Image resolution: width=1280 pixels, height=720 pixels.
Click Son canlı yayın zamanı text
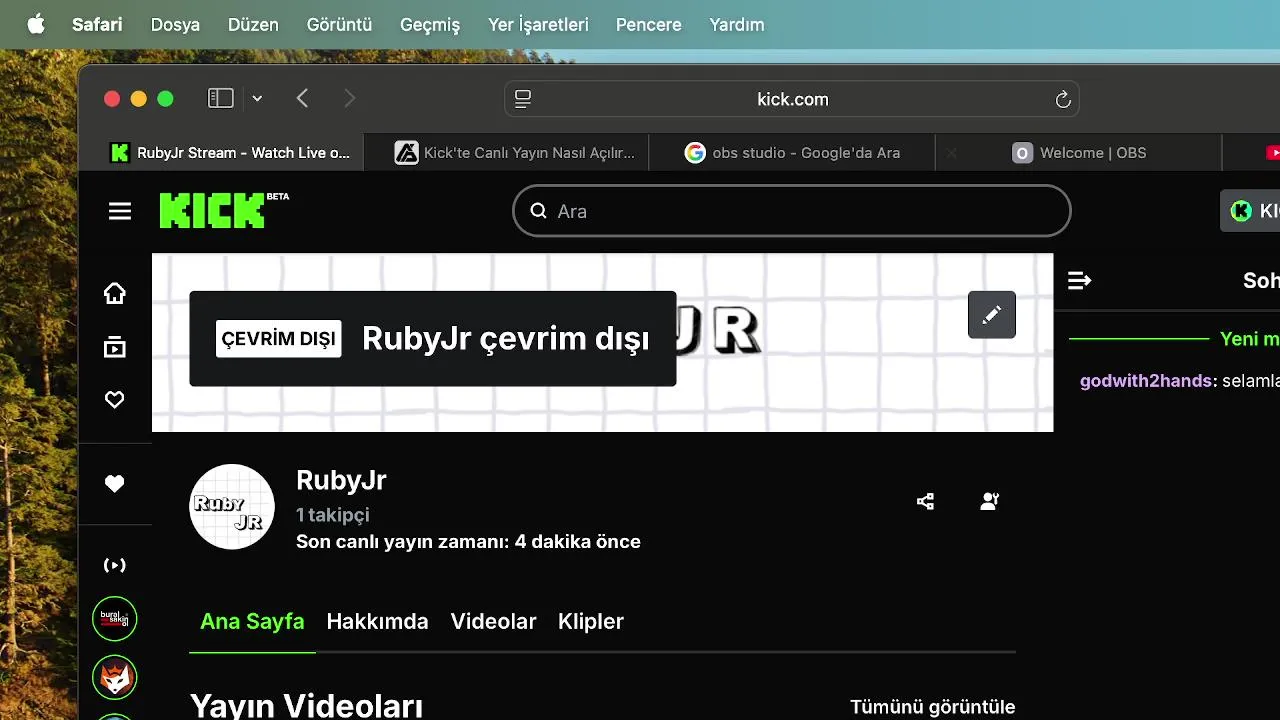pos(468,542)
